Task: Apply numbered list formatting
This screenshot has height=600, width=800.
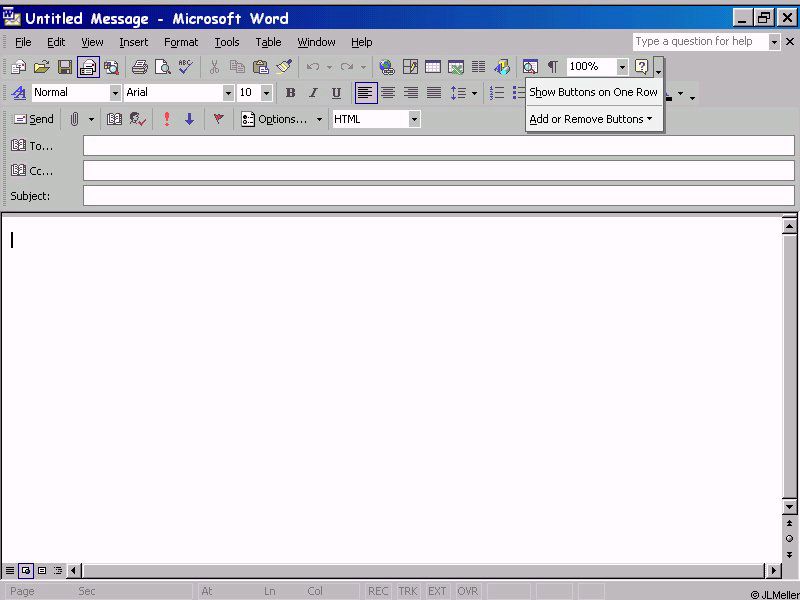Action: [496, 93]
